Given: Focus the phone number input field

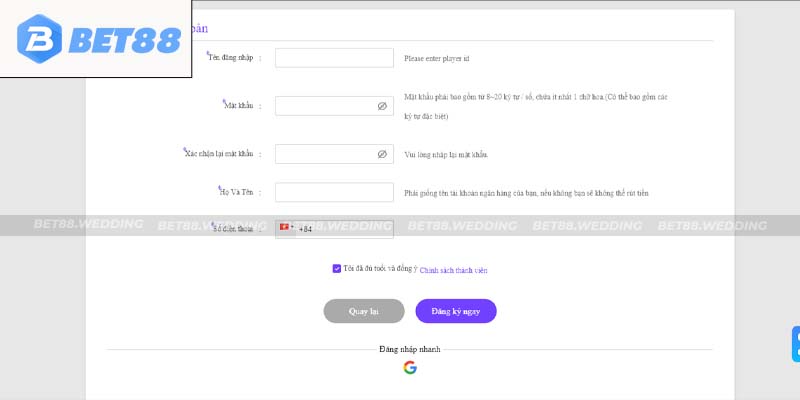Looking at the screenshot, I should click(334, 229).
